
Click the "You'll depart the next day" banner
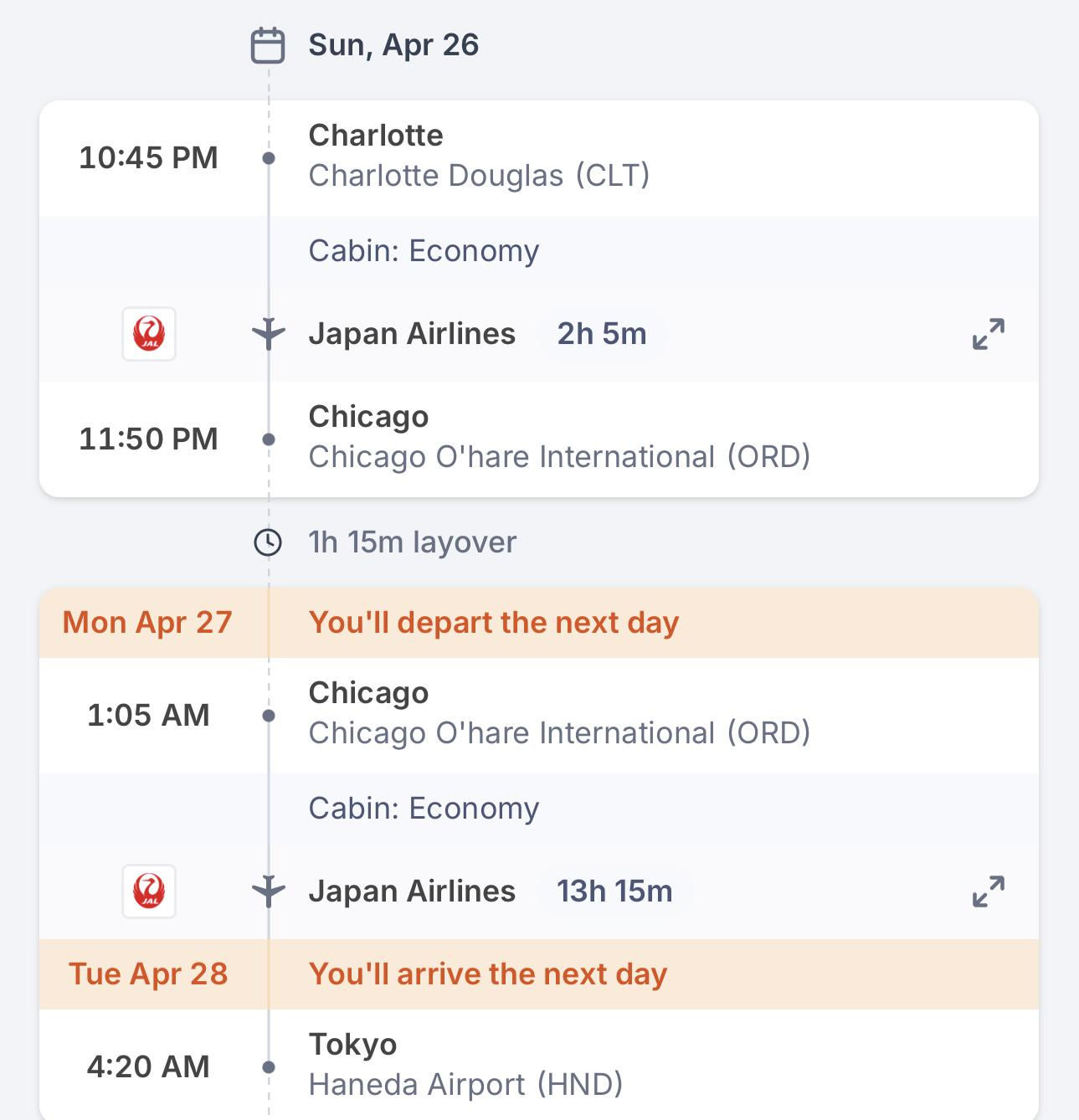click(x=493, y=623)
